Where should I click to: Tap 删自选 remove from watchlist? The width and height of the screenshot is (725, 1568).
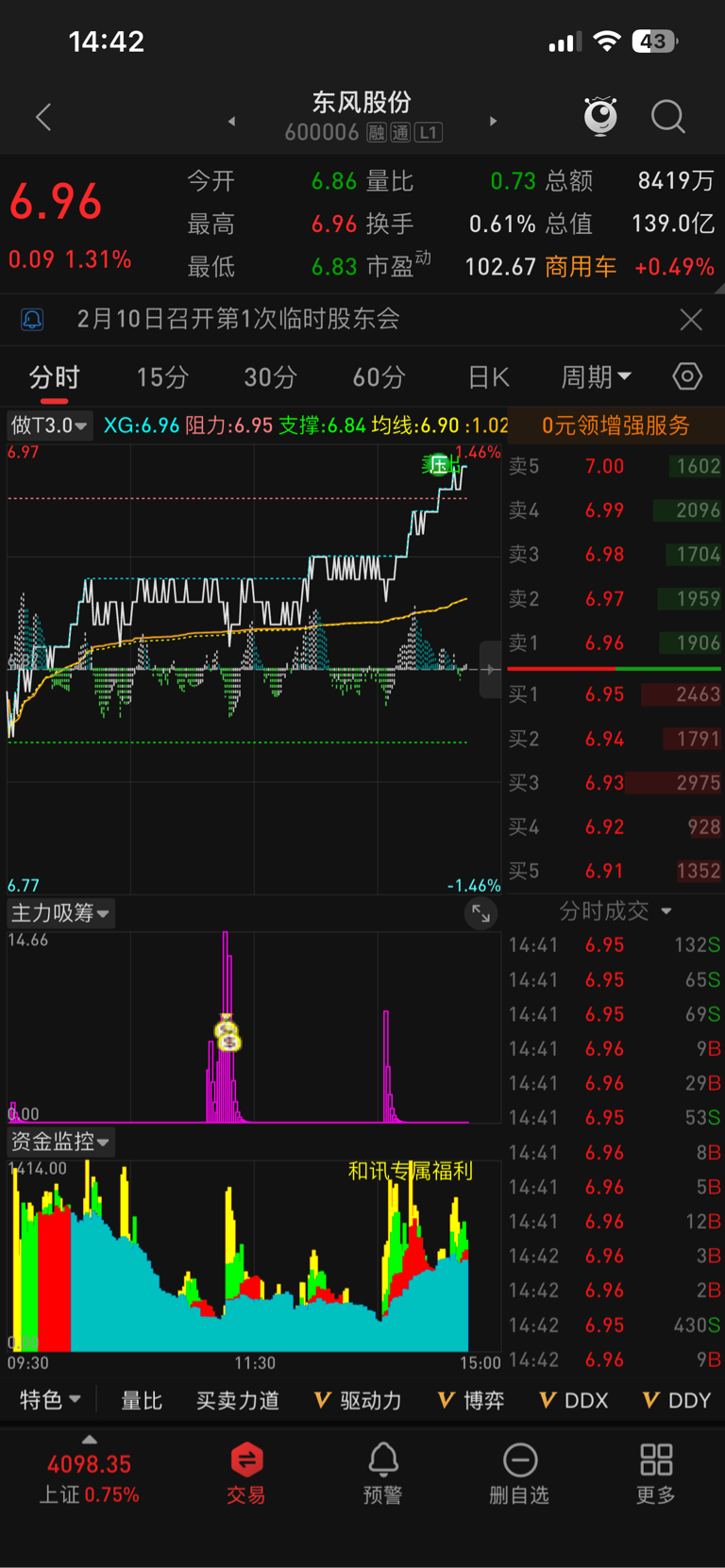[x=519, y=1474]
